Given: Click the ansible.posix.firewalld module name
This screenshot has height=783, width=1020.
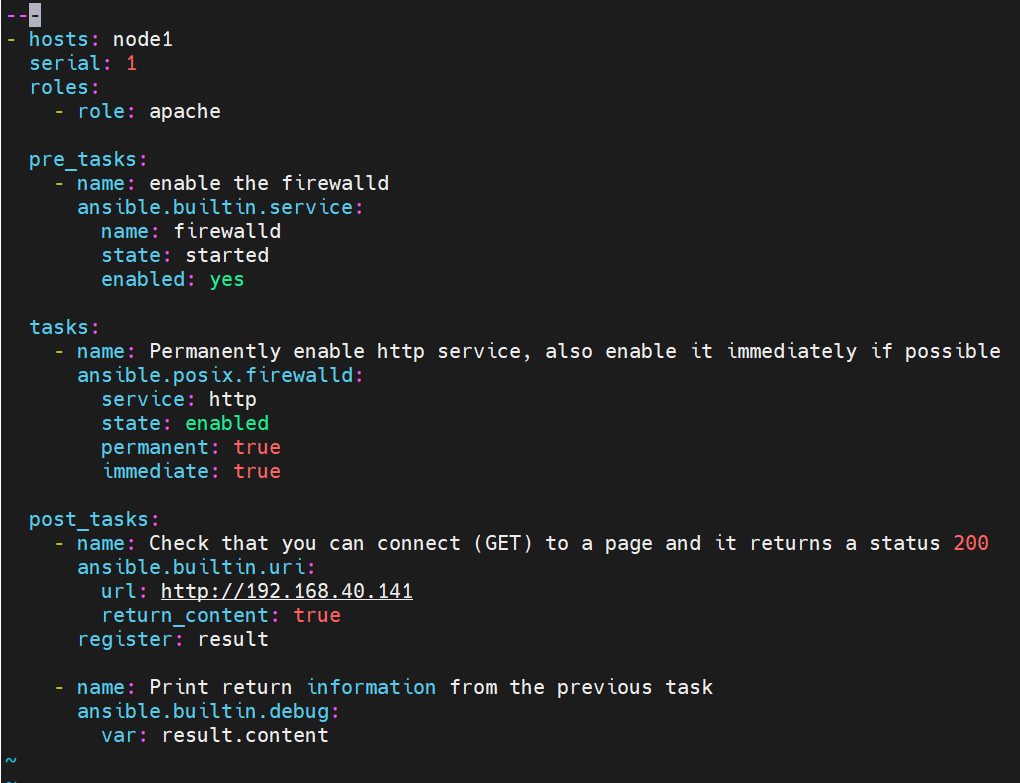Looking at the screenshot, I should pos(215,375).
